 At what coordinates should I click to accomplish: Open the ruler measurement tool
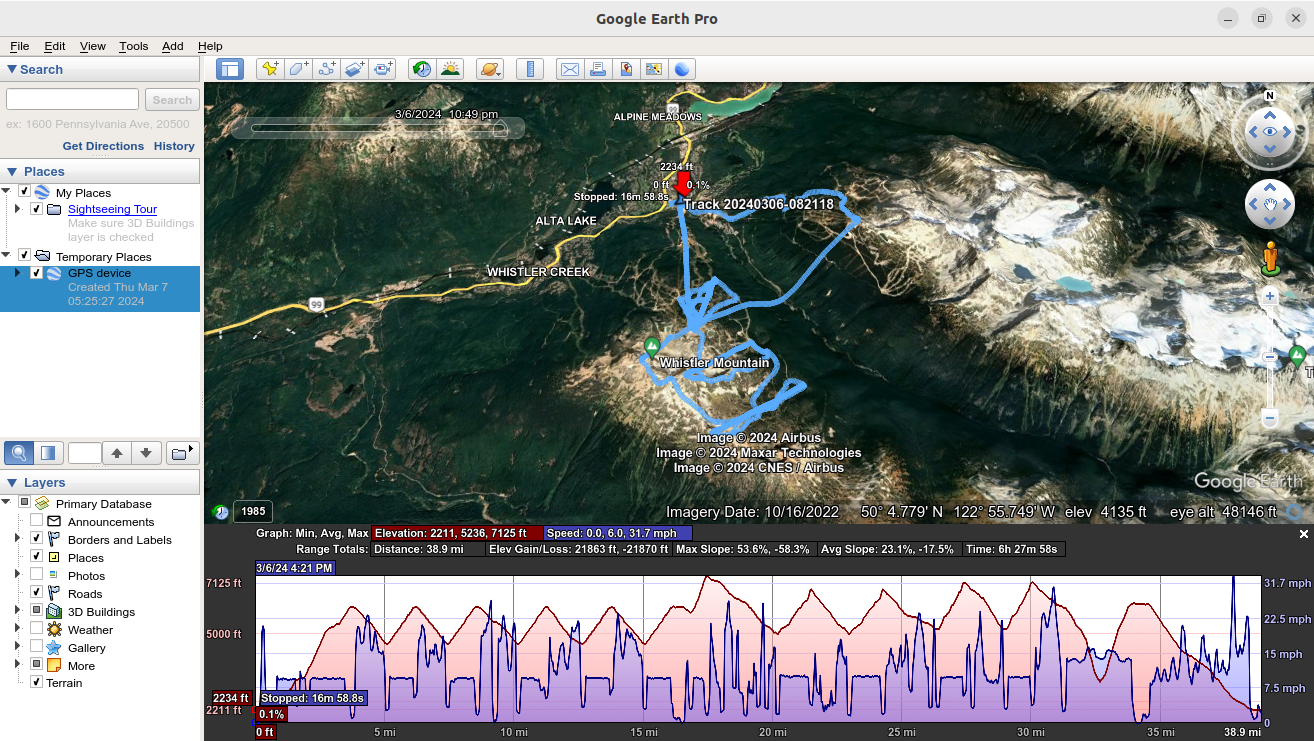click(x=530, y=69)
